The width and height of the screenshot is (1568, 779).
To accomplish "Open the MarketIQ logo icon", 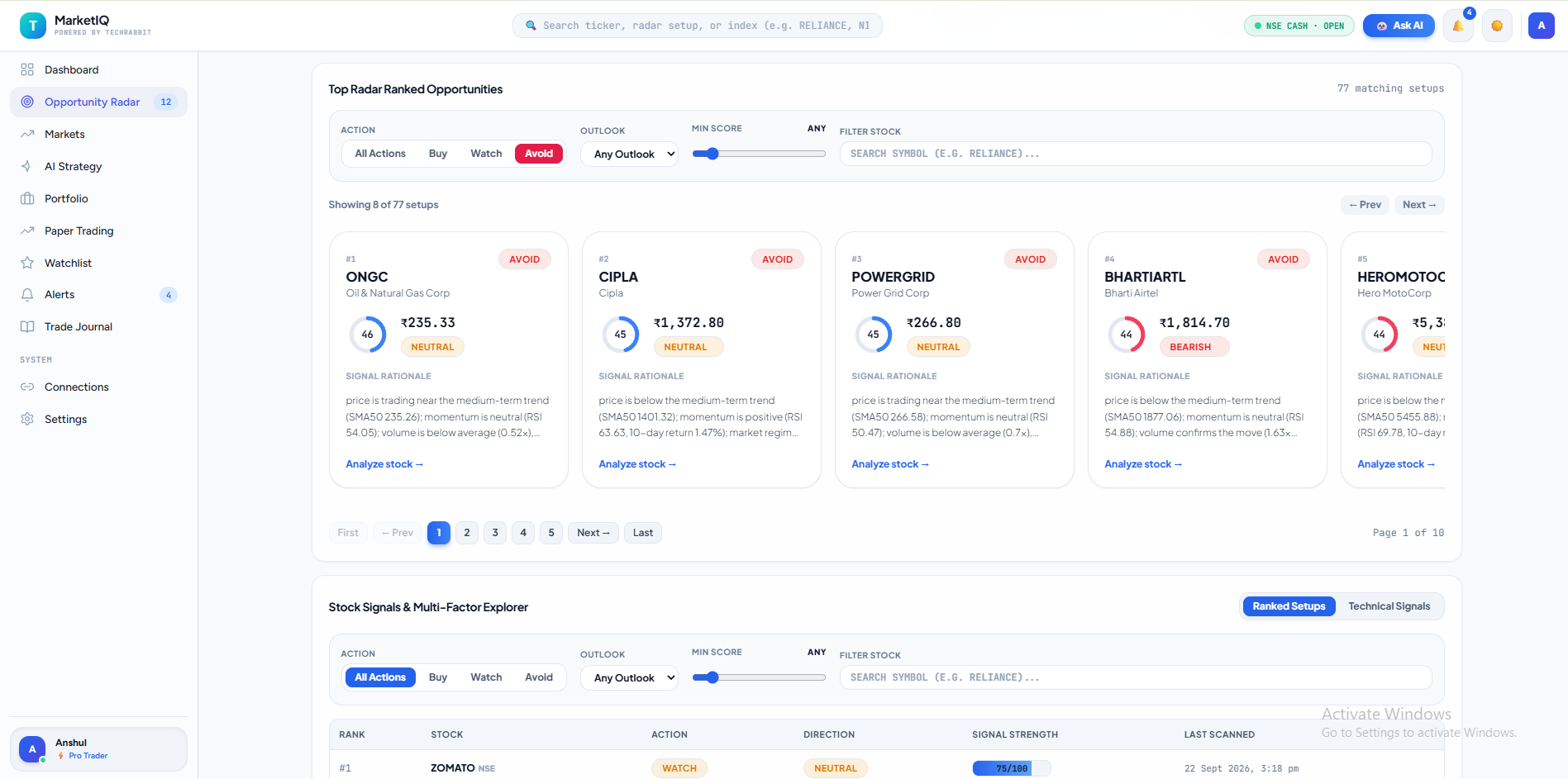I will click(x=33, y=26).
